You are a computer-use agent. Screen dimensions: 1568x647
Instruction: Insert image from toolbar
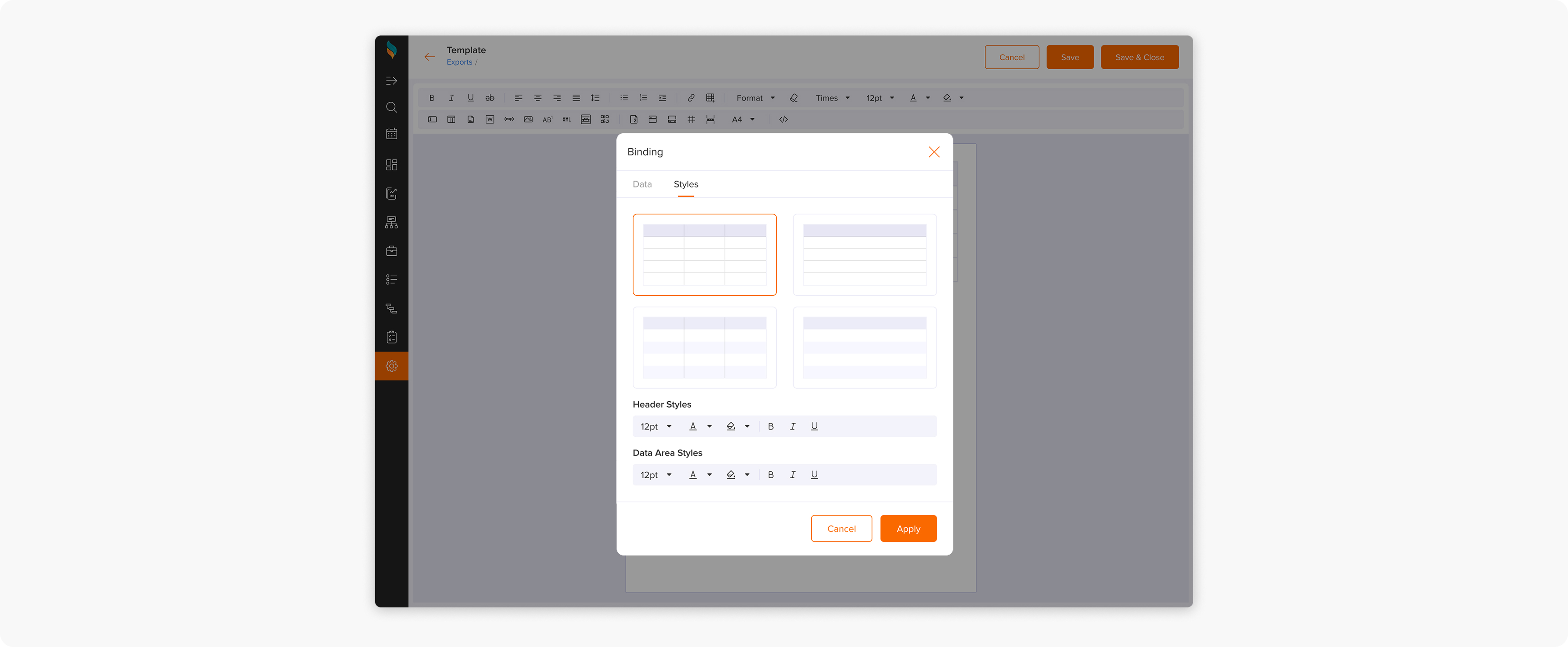[x=528, y=120]
